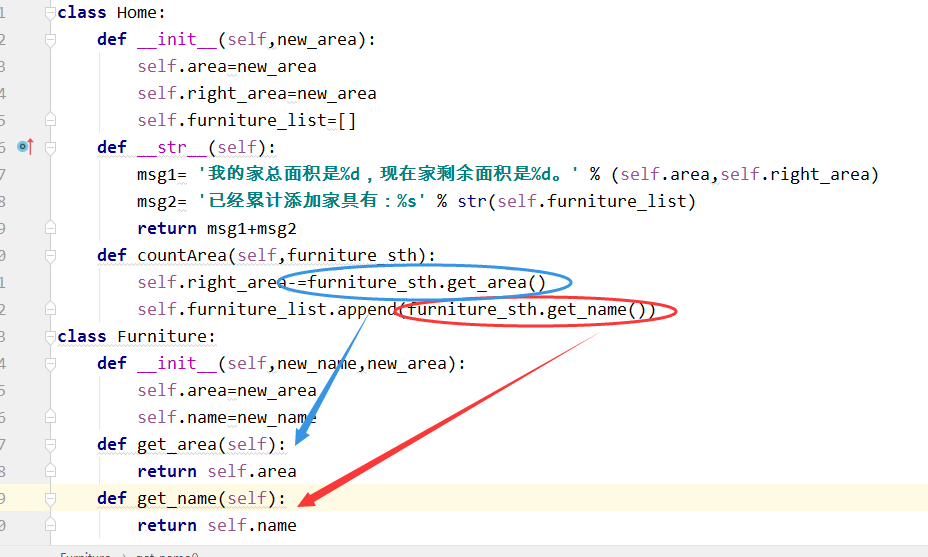928x557 pixels.
Task: Click 'def get_area(self):' definition
Action: tap(192, 445)
